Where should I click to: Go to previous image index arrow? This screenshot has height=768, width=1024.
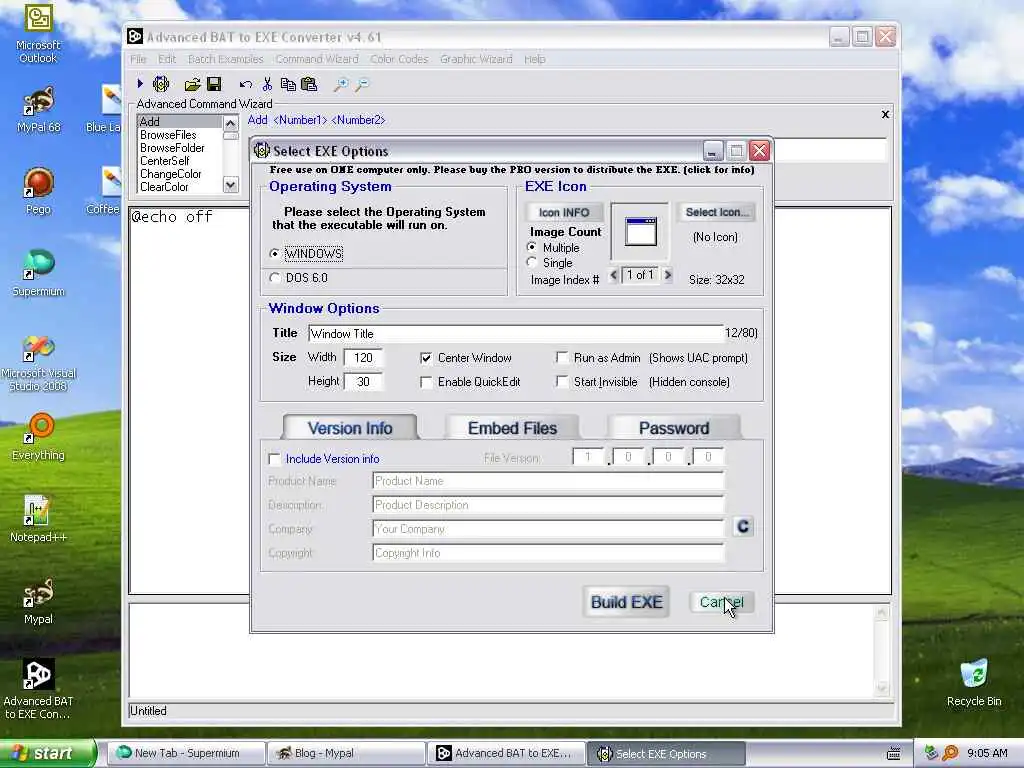(x=613, y=275)
